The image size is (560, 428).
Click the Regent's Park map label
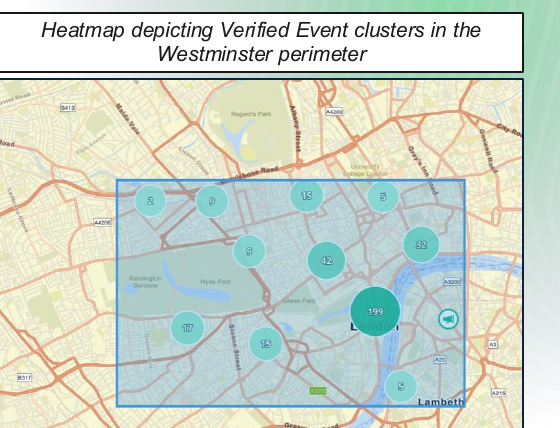coord(251,114)
